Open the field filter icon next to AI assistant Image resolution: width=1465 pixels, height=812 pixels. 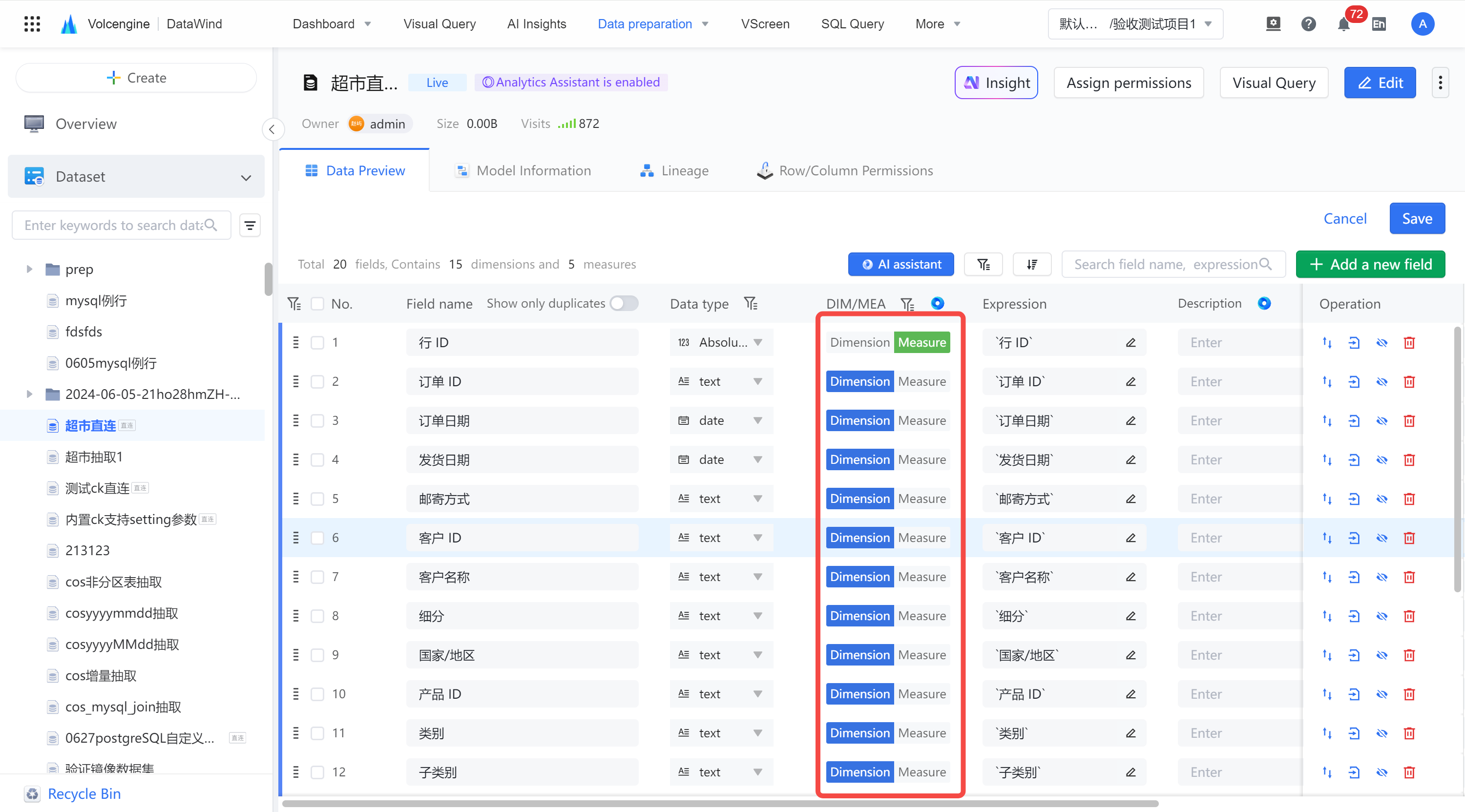pyautogui.click(x=984, y=265)
